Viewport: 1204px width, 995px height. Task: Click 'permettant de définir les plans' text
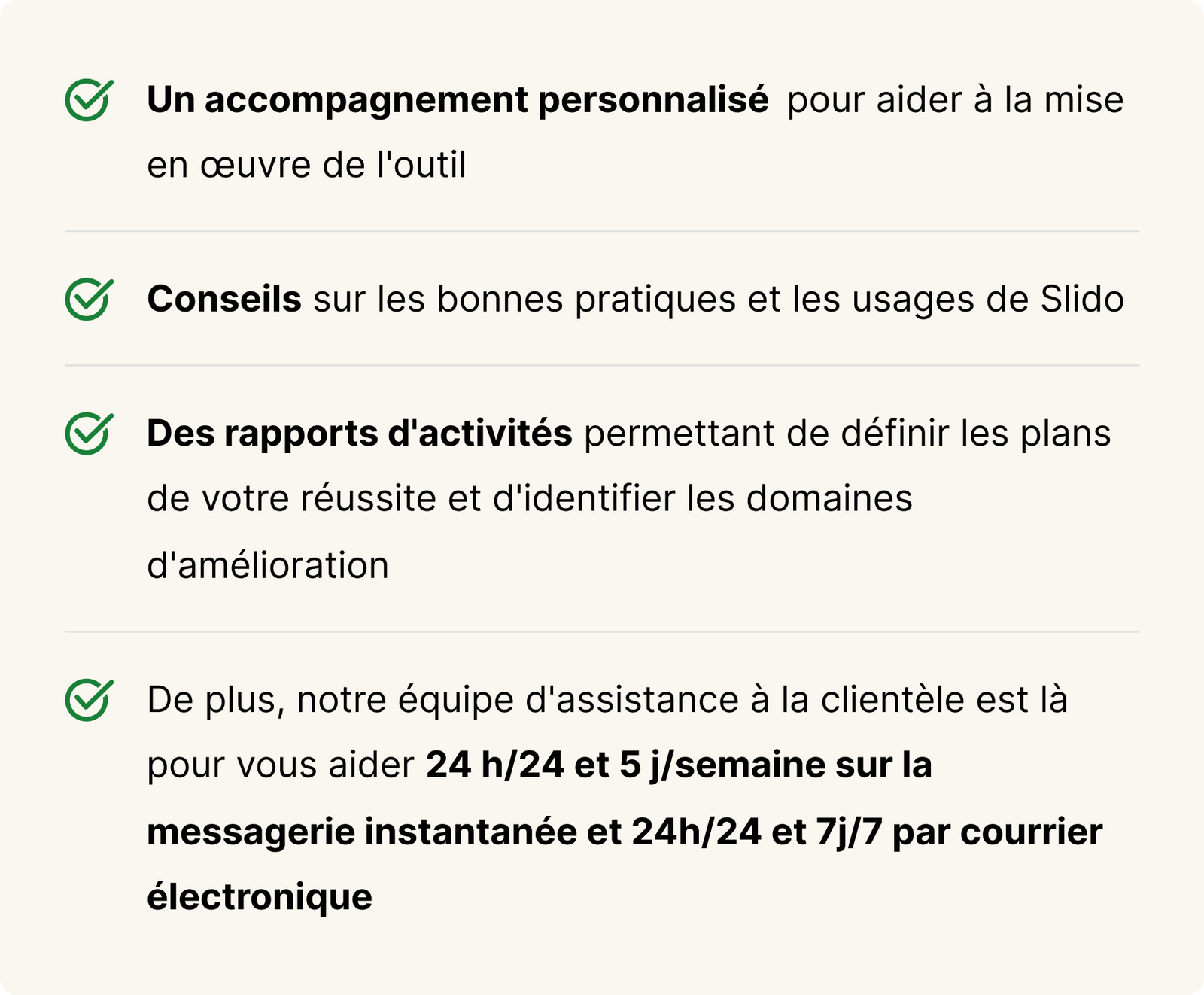[x=848, y=434]
